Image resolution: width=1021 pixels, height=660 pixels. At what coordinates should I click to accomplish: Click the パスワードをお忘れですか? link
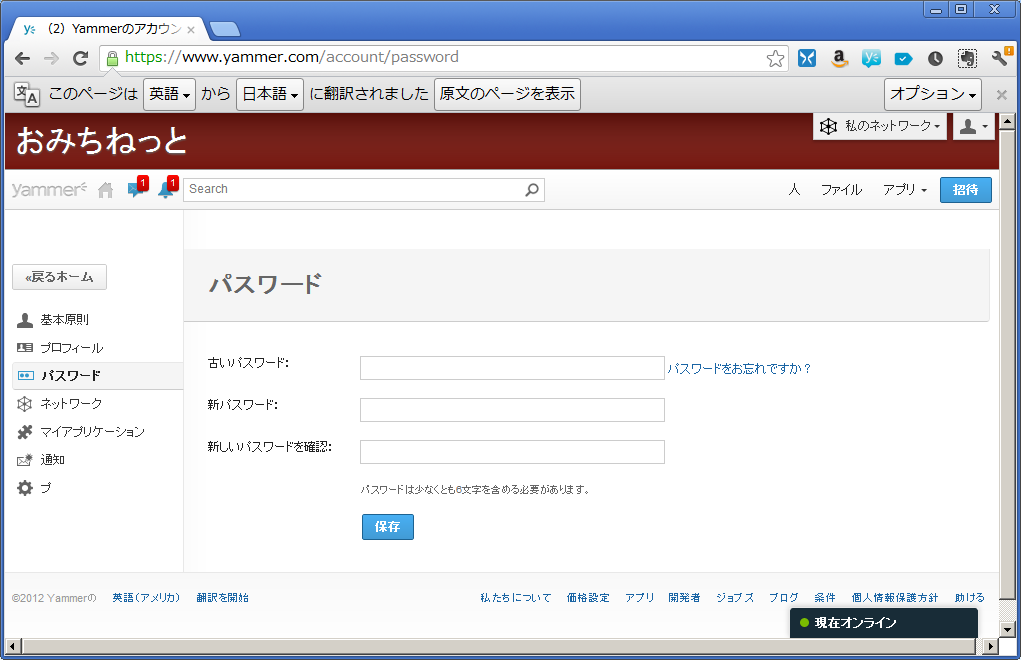point(738,368)
